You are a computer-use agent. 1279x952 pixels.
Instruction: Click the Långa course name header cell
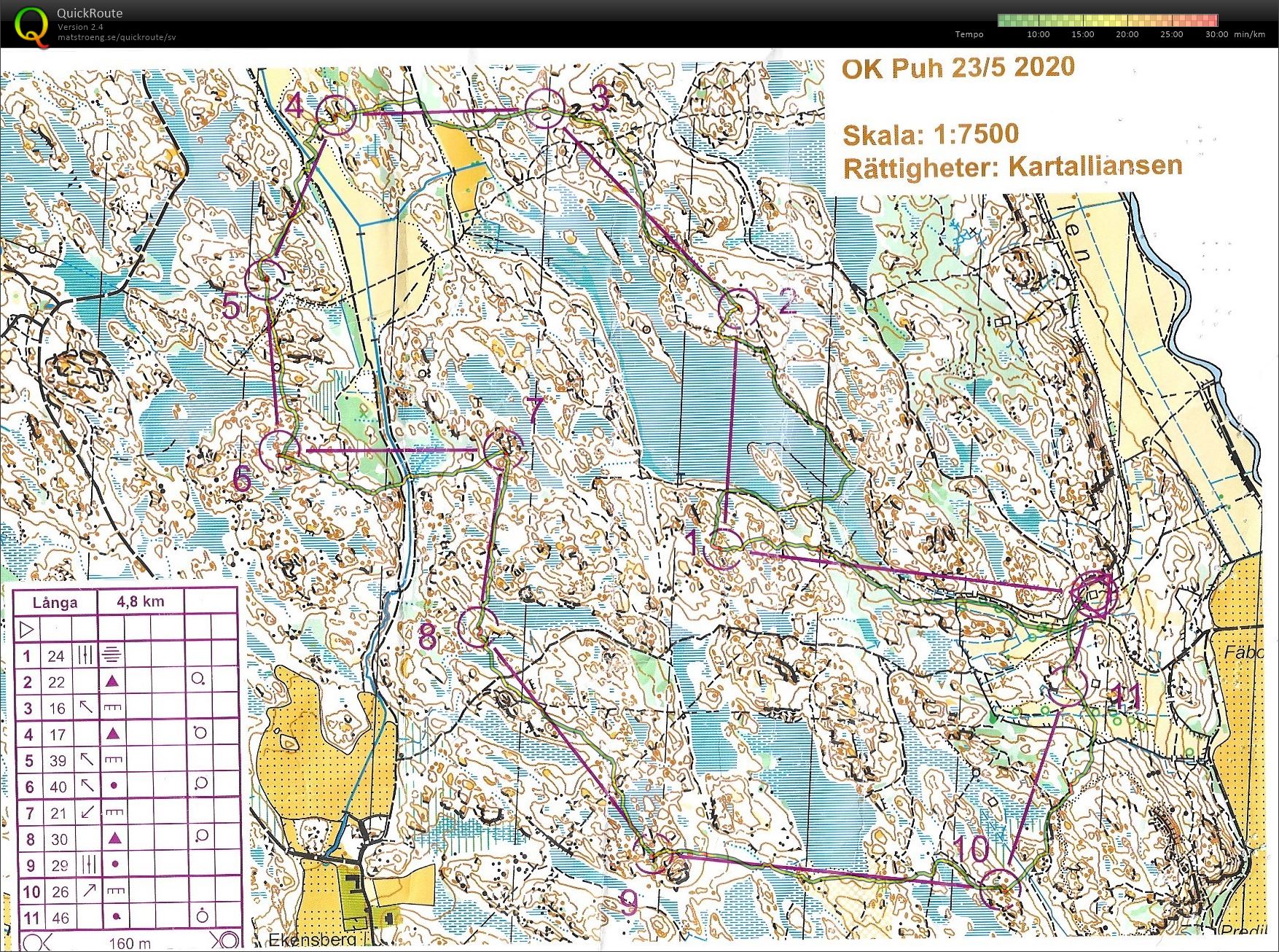55,602
